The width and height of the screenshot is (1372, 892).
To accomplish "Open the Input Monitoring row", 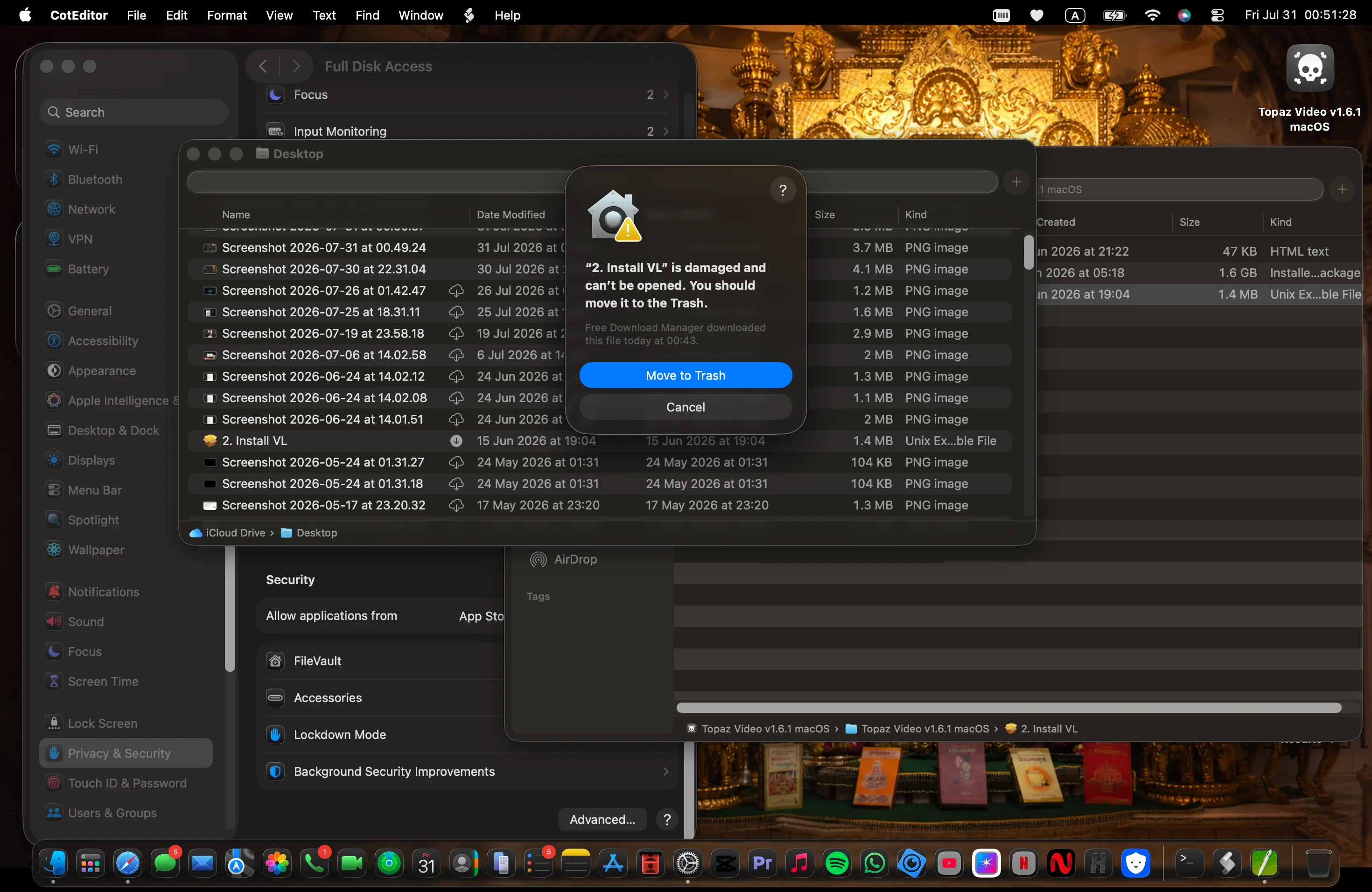I will [x=468, y=132].
